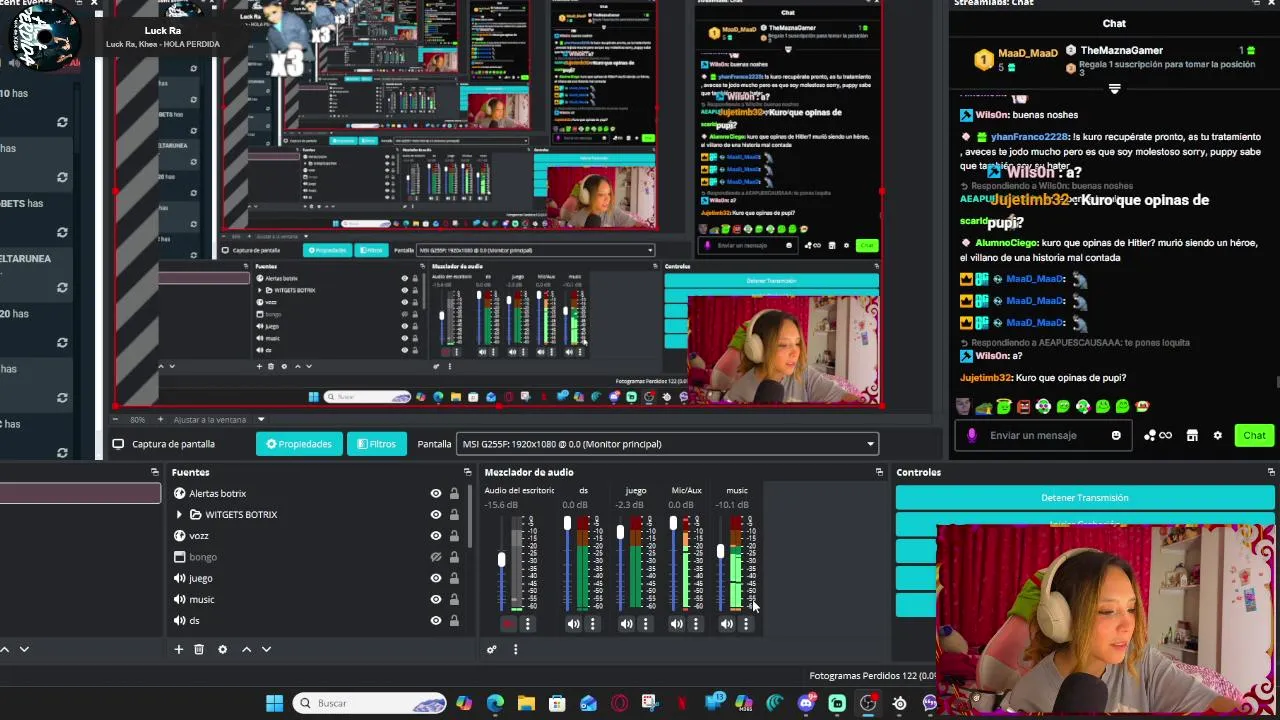Select the Alertas botrix source row
The height and width of the screenshot is (720, 1280).
coord(318,493)
